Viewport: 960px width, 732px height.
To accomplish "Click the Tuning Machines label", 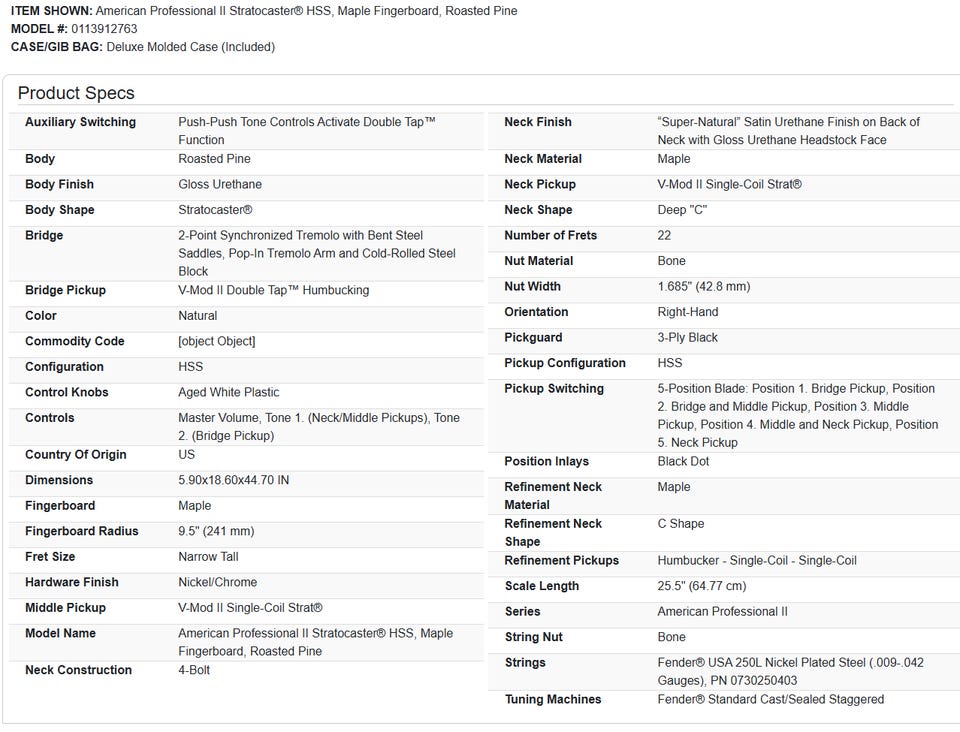I will (553, 699).
